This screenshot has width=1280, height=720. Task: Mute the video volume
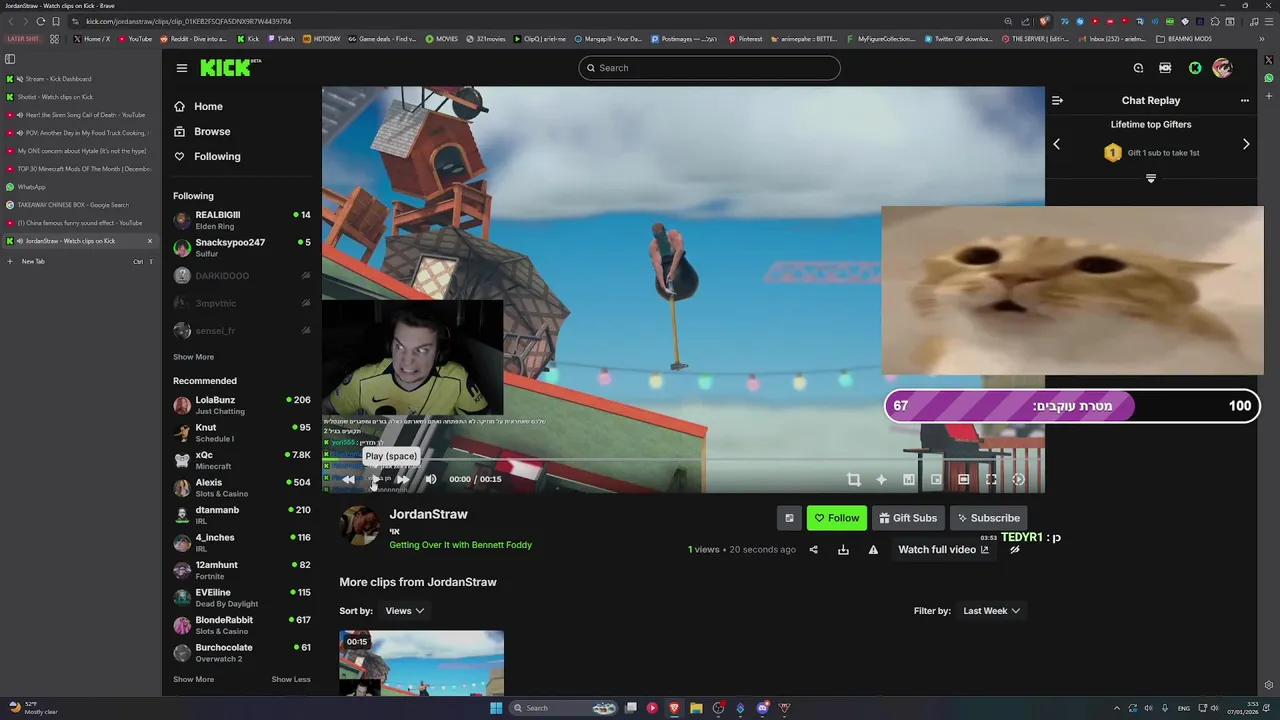(x=431, y=479)
